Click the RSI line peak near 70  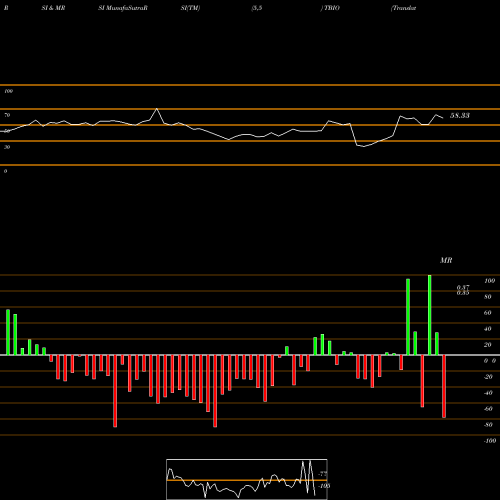(157, 109)
